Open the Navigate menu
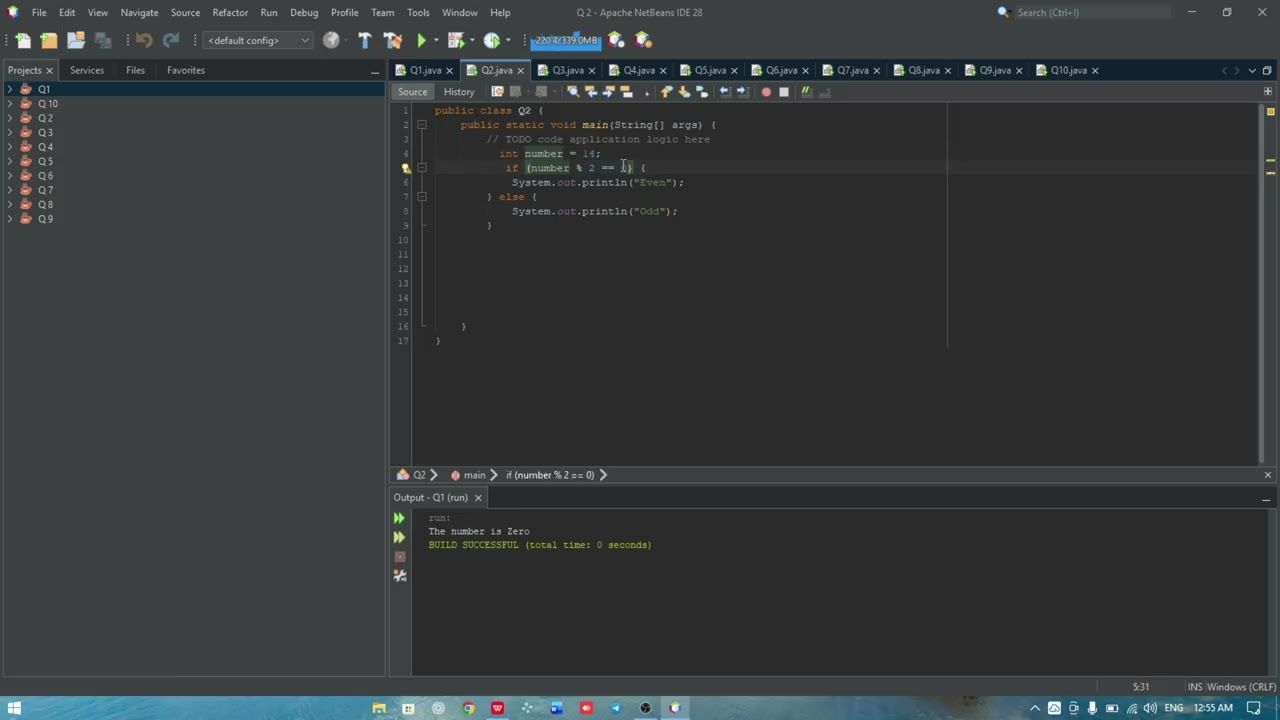The width and height of the screenshot is (1280, 720). pos(139,12)
